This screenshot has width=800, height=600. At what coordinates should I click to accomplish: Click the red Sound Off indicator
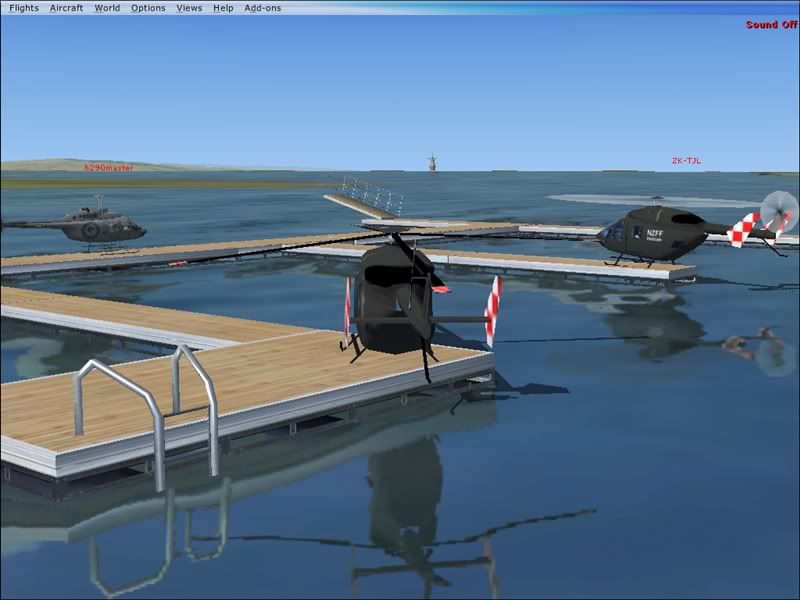pyautogui.click(x=771, y=25)
